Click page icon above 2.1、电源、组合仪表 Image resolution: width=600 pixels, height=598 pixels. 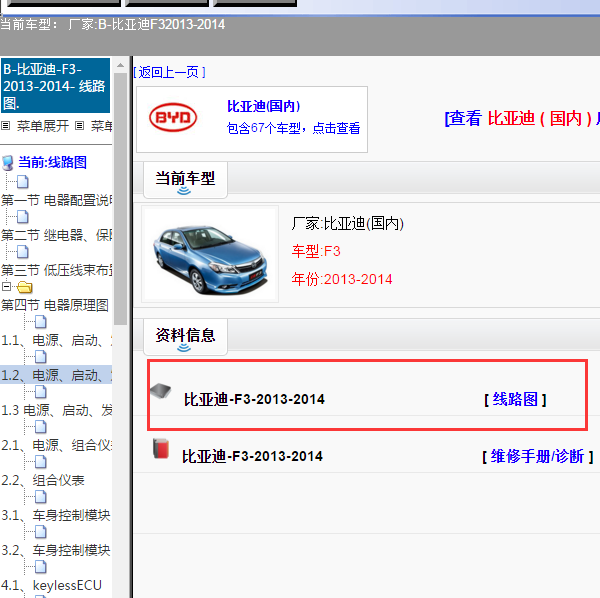[x=41, y=427]
